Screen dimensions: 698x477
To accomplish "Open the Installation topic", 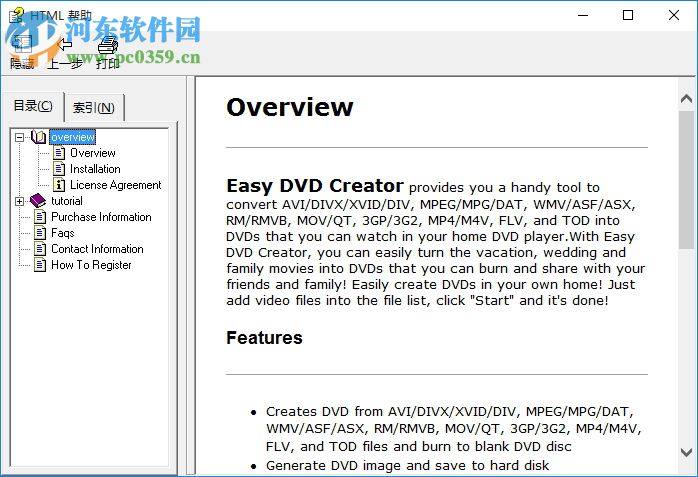I will [x=95, y=169].
